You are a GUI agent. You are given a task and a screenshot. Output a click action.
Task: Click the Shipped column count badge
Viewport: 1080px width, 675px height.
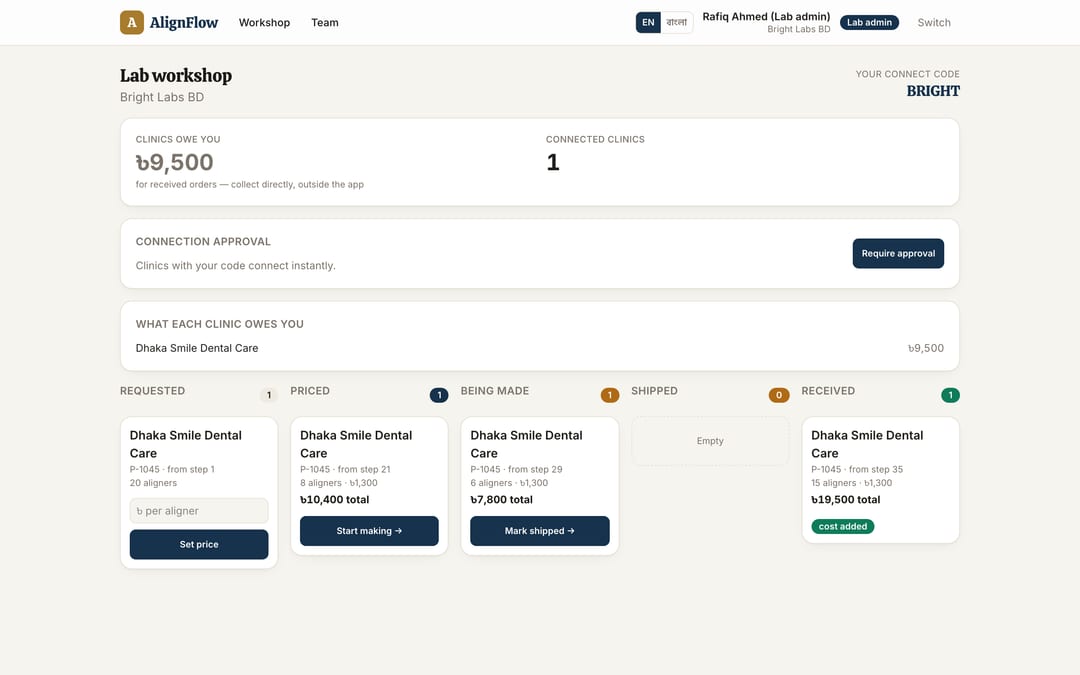pos(779,395)
